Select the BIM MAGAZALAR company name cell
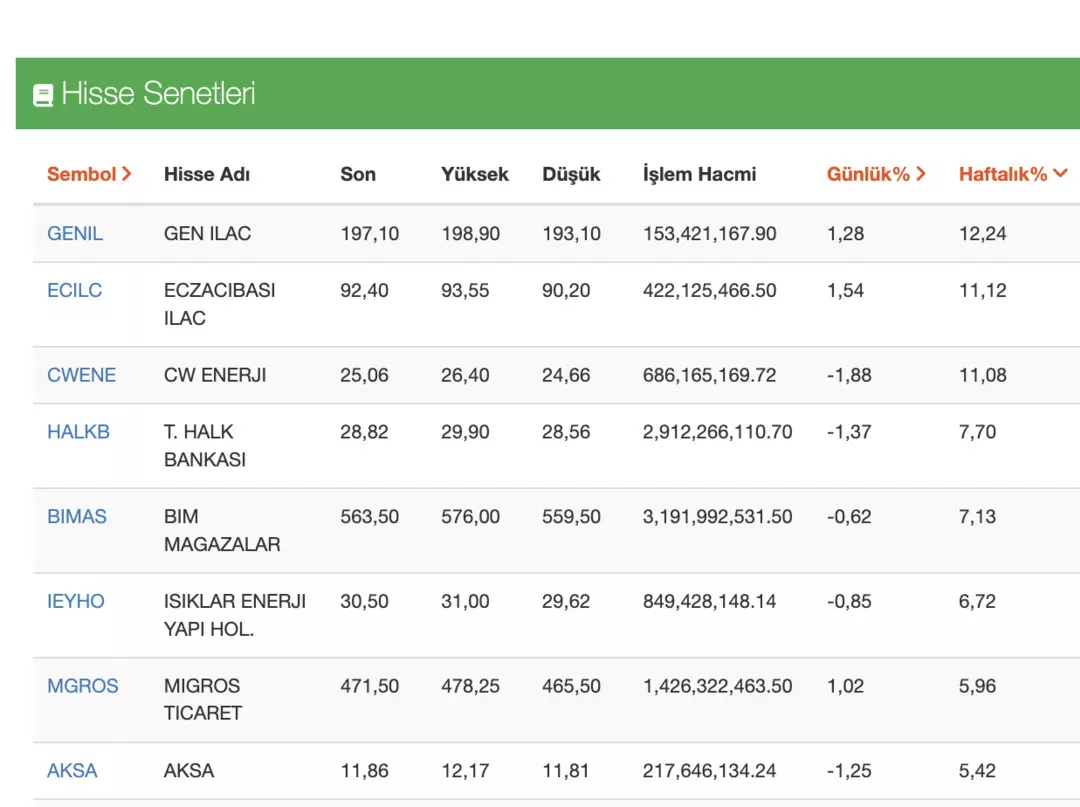The image size is (1080, 807). (221, 531)
